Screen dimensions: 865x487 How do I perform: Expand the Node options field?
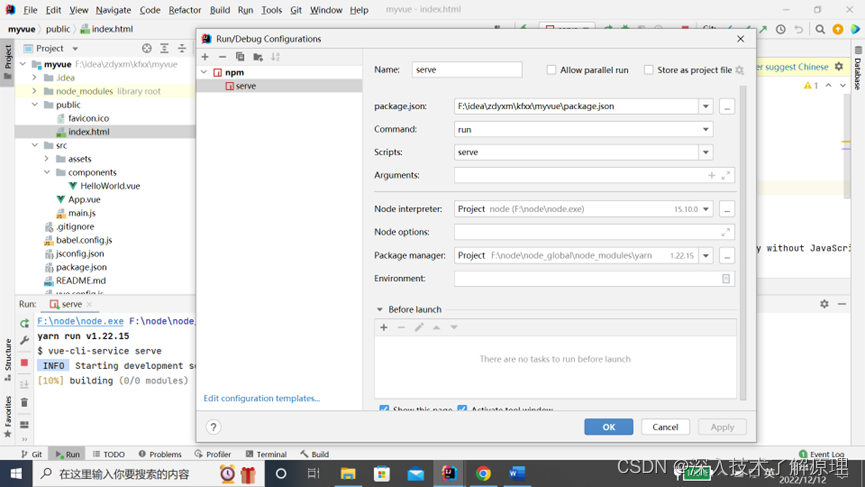click(x=725, y=232)
